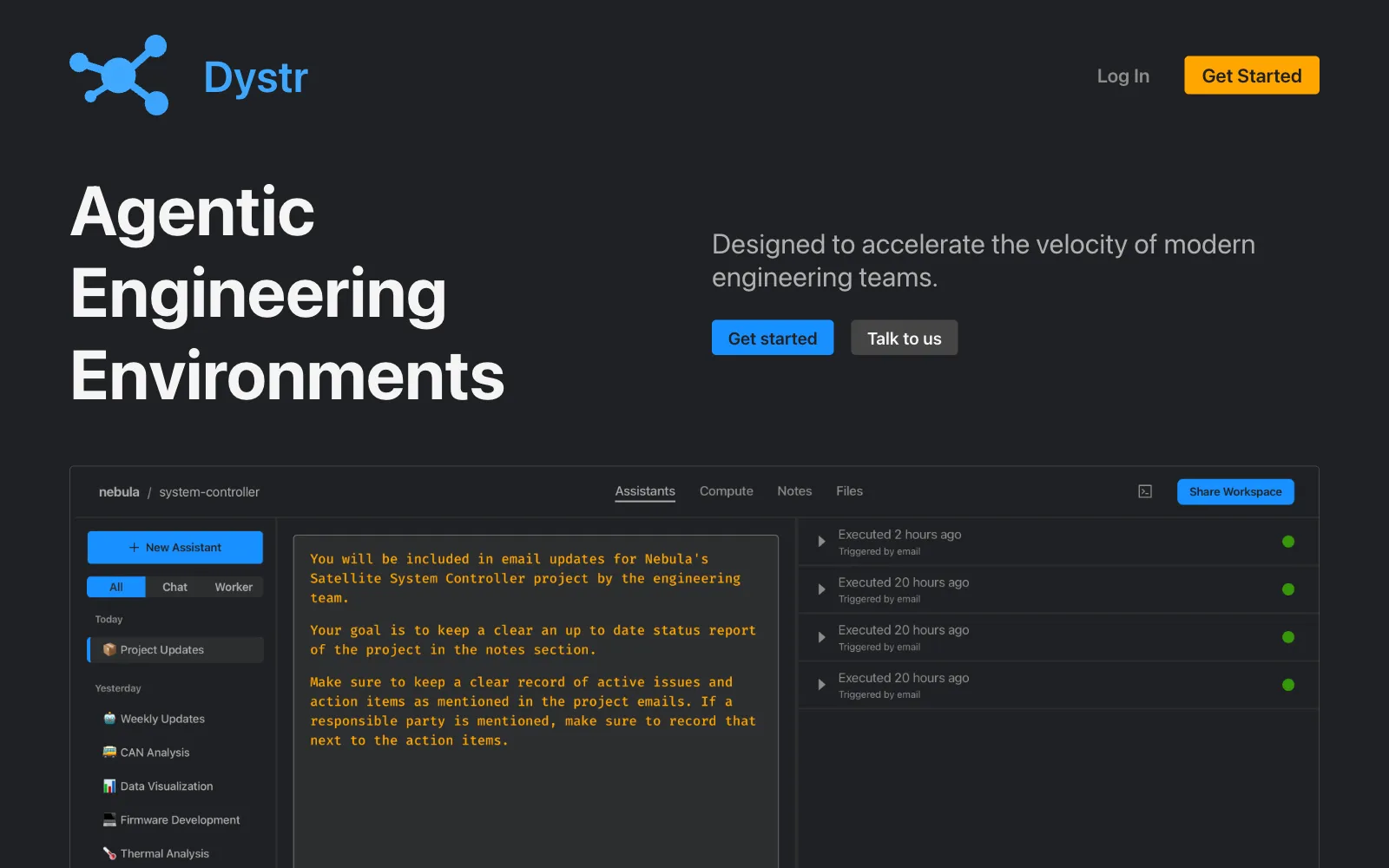
Task: Click the nebula breadcrumb
Action: pos(119,492)
